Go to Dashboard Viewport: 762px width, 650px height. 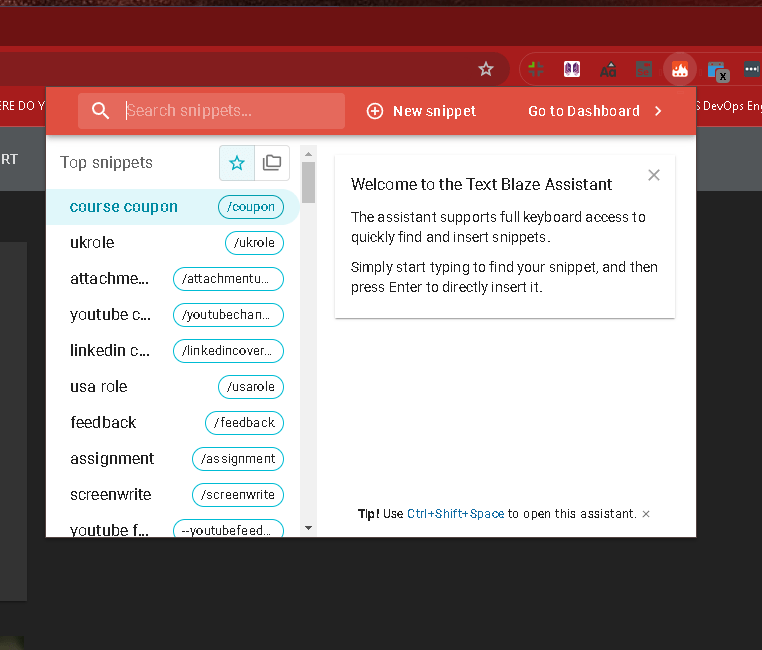[595, 111]
